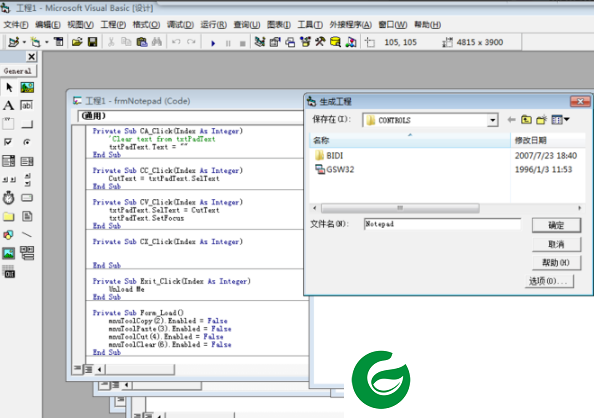Select the Data control tool
The image size is (594, 418).
click(x=27, y=253)
